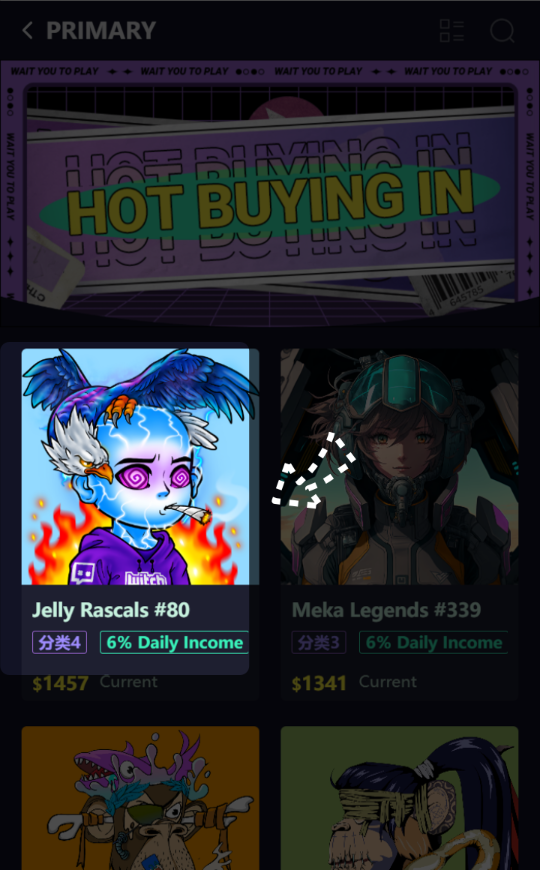Open the HOT BUYING IN banner
The width and height of the screenshot is (540, 870).
[x=270, y=193]
